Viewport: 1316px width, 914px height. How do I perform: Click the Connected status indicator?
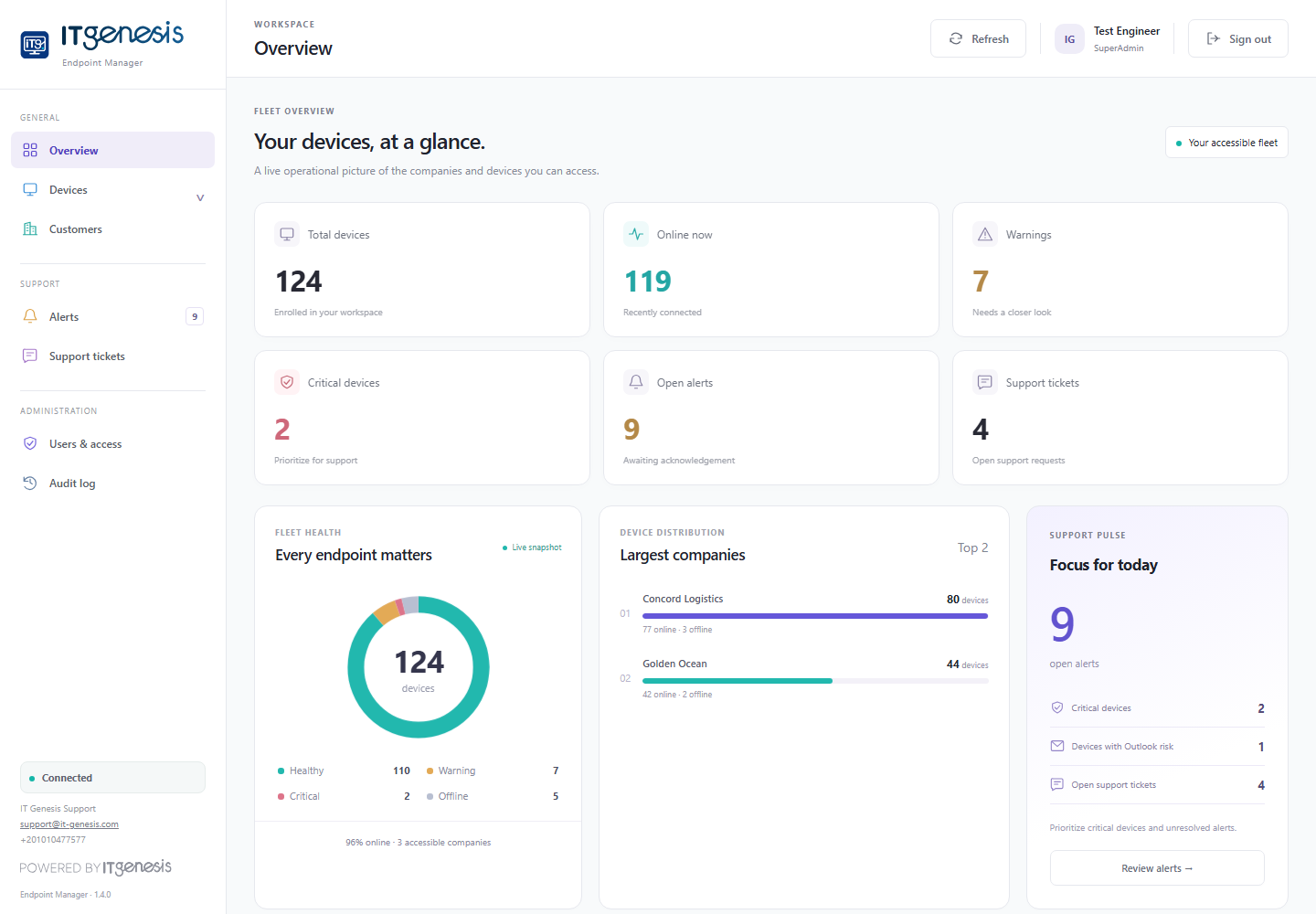click(x=112, y=778)
